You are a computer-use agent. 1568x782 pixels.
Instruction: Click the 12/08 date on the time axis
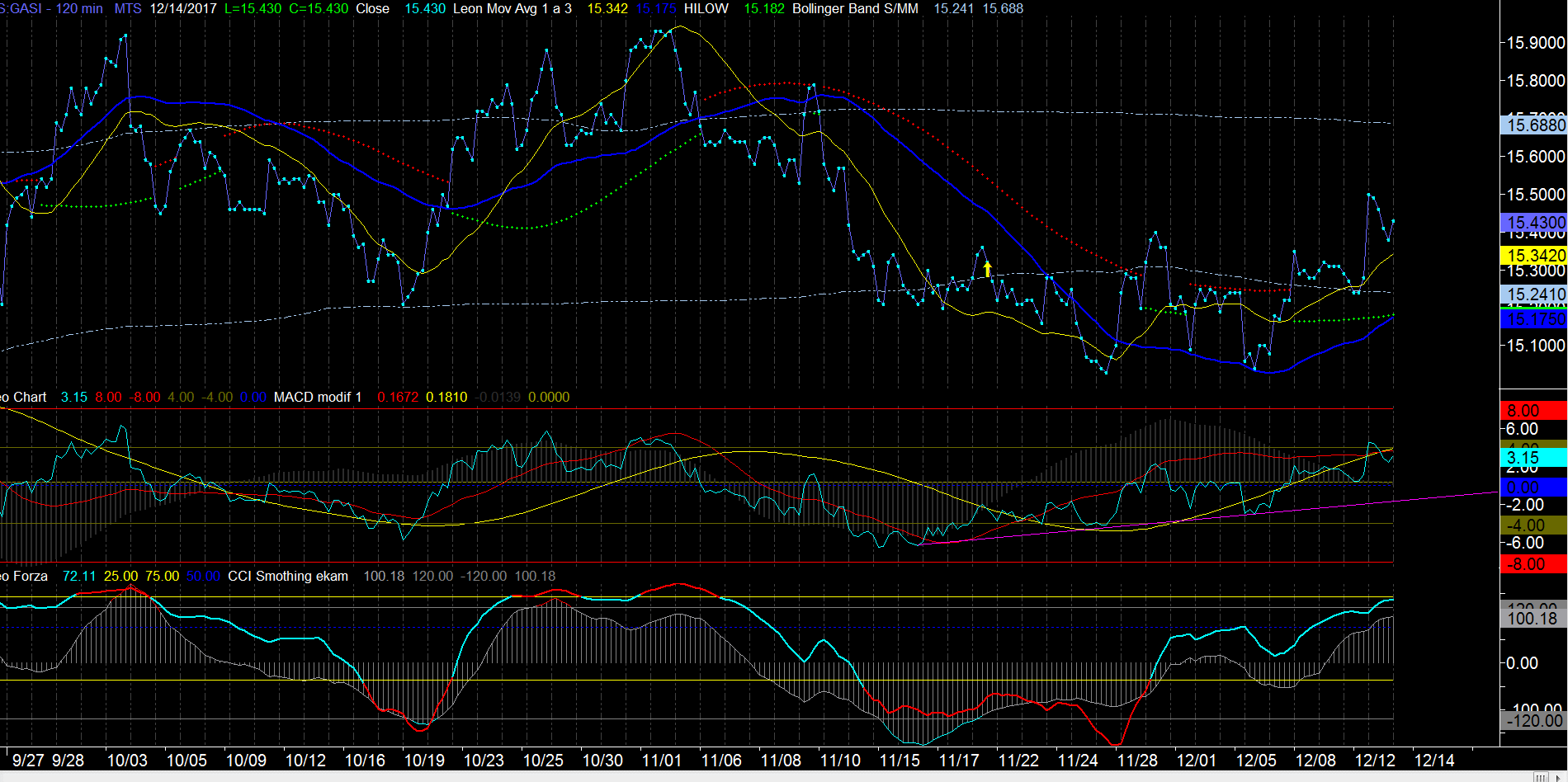click(1315, 761)
